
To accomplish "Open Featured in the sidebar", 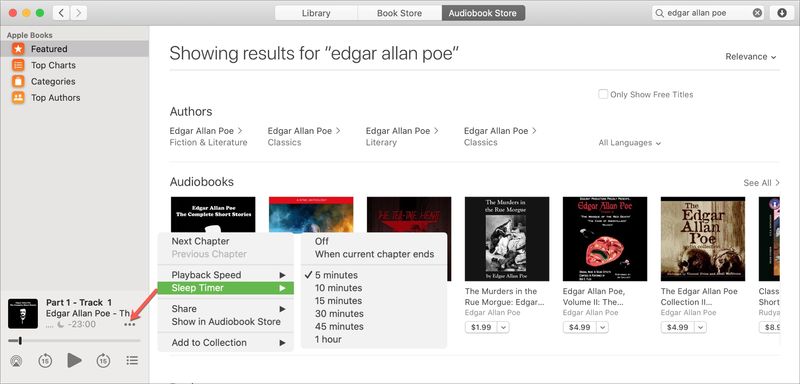I will 74,49.
